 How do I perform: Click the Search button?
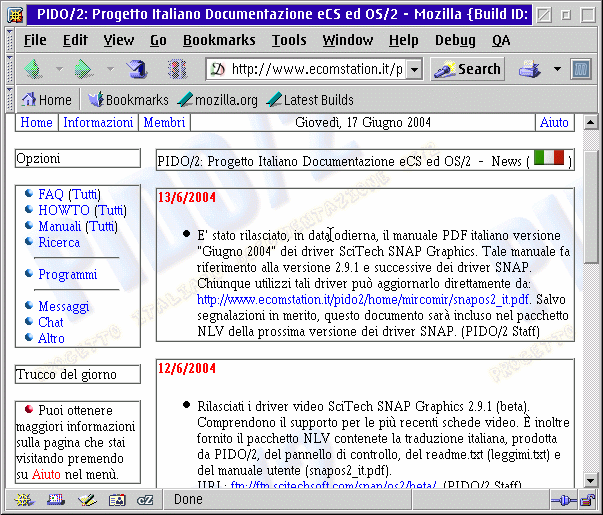coord(468,69)
